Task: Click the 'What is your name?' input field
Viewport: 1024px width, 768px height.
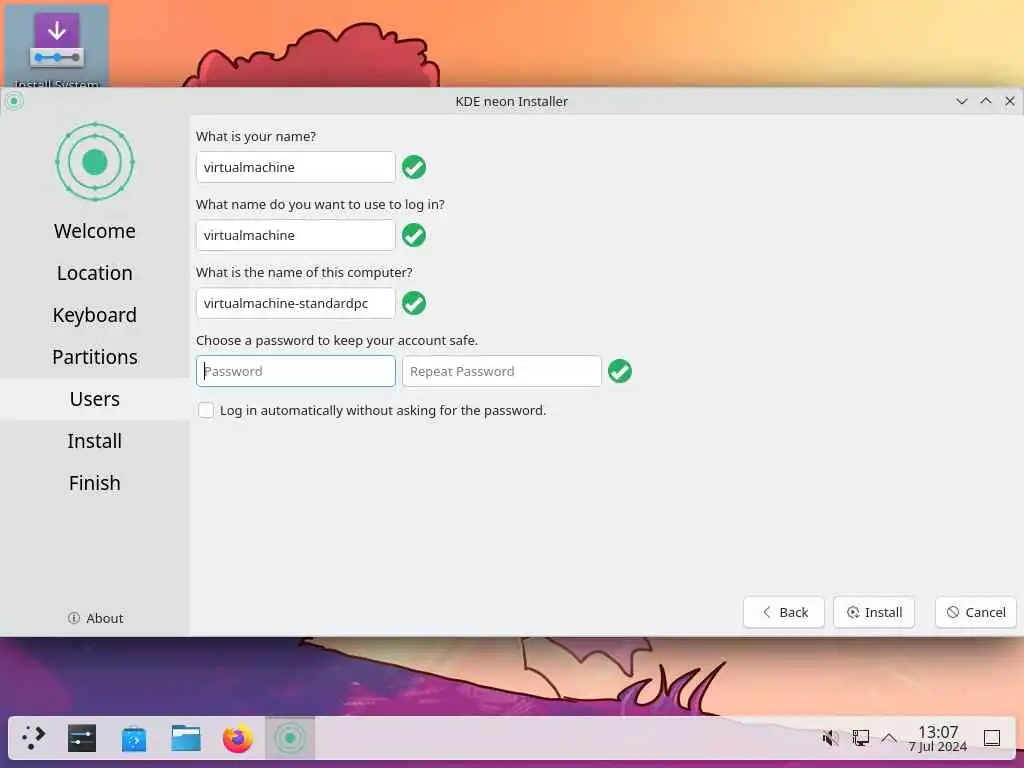Action: point(295,167)
